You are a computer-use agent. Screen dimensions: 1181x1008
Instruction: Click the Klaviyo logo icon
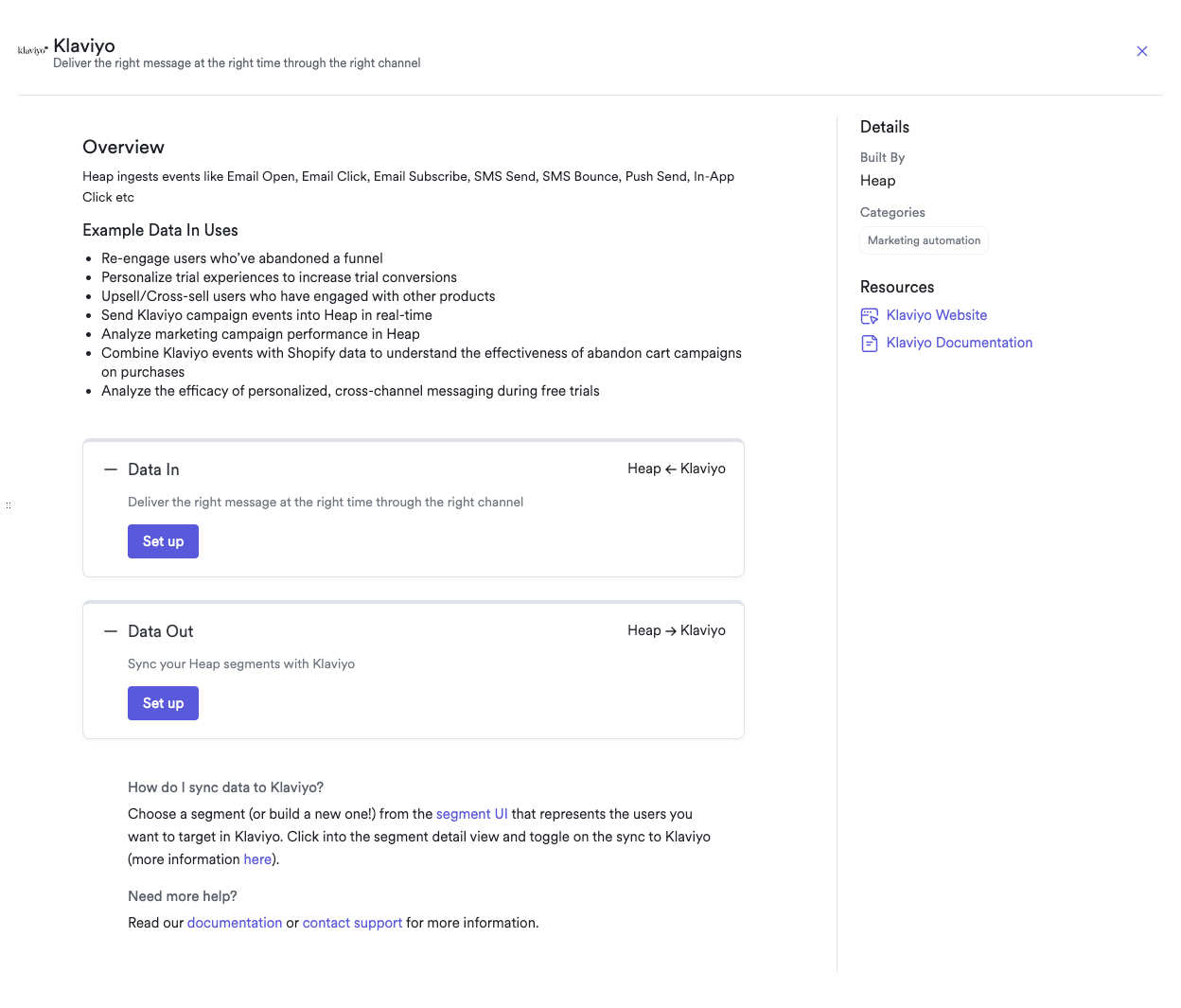tap(32, 50)
